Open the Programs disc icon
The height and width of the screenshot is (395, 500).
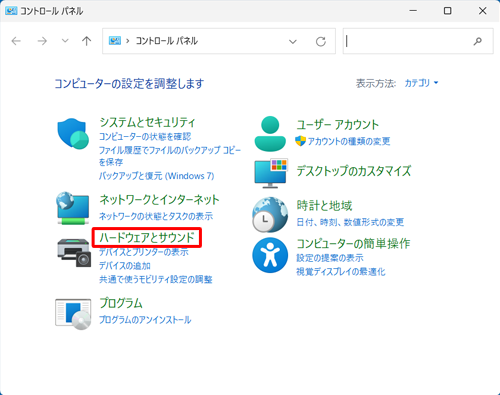[73, 314]
